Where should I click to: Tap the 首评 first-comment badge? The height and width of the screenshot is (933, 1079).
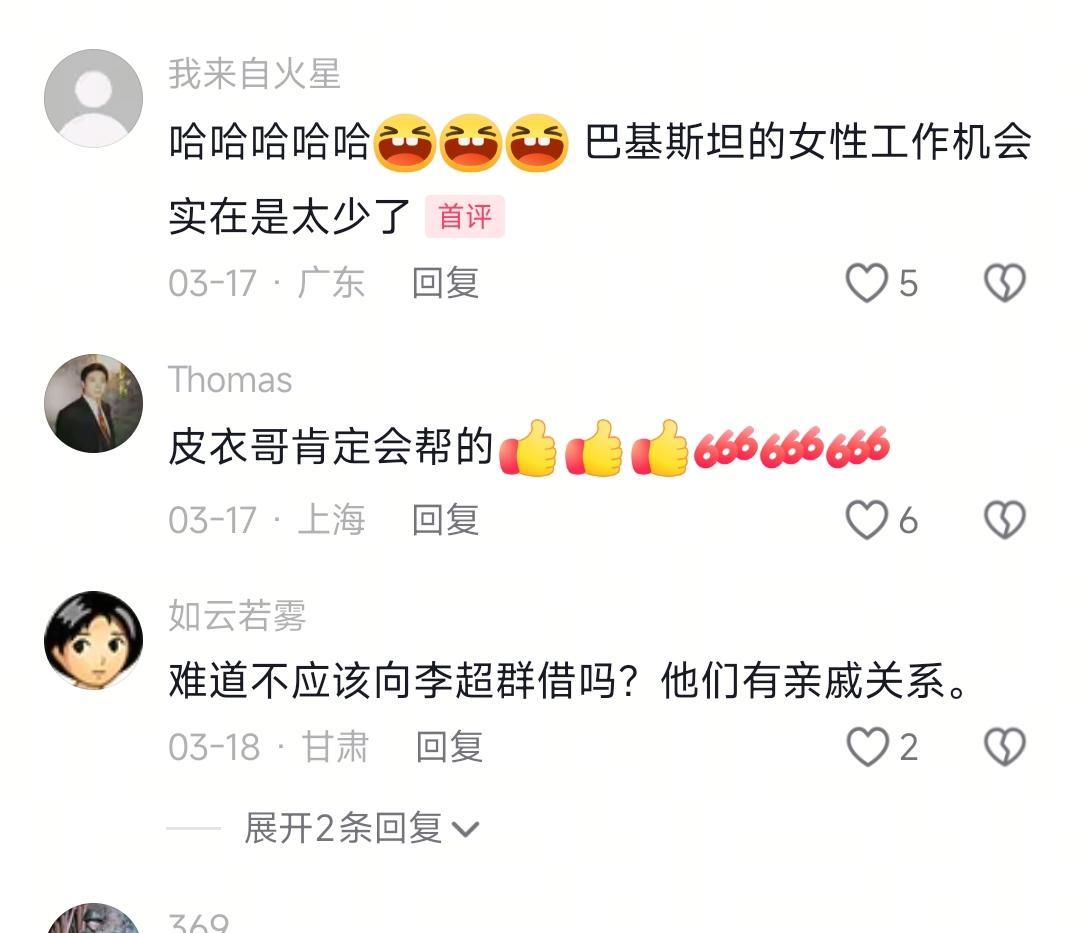pyautogui.click(x=465, y=217)
